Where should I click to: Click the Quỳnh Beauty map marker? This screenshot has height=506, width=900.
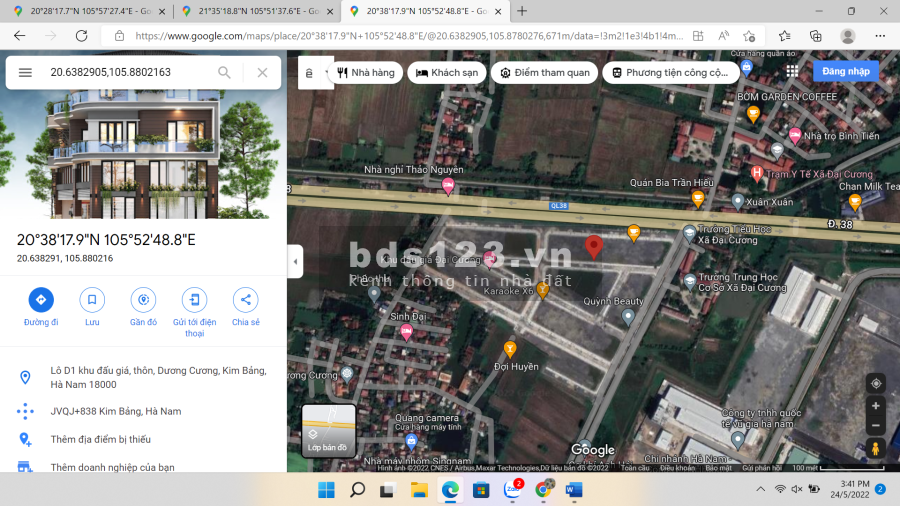click(x=628, y=317)
